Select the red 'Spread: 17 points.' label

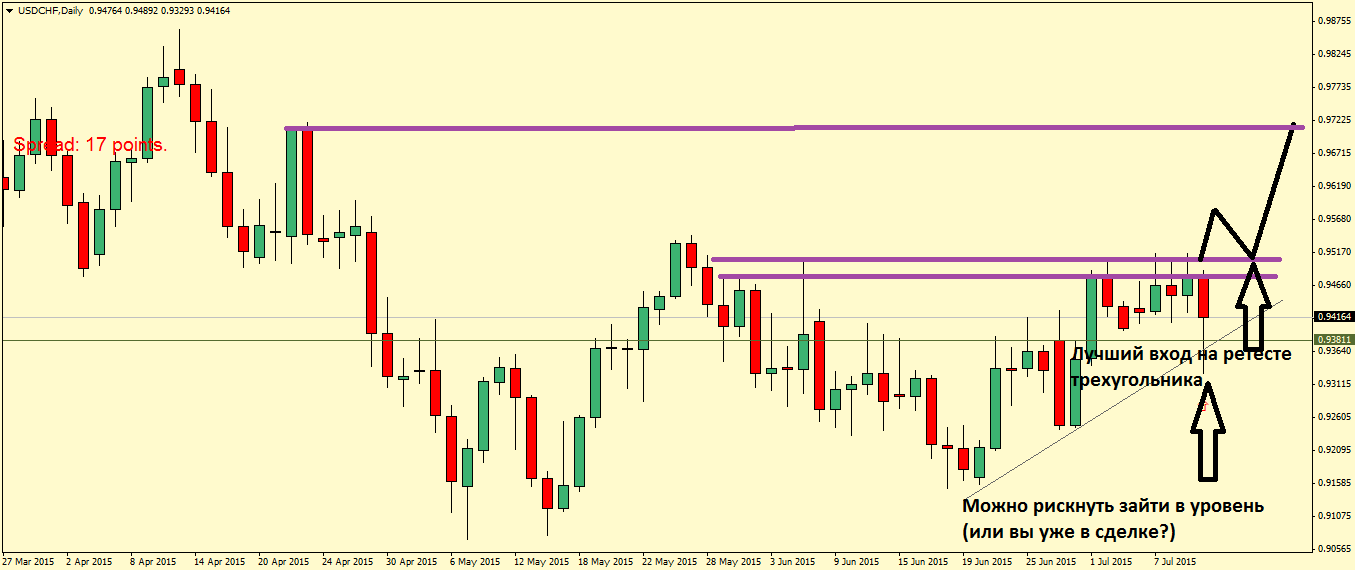[x=91, y=145]
